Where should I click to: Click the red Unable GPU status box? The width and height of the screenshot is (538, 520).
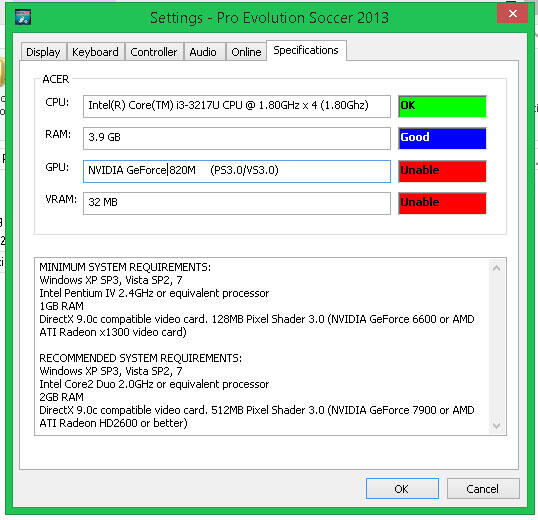point(442,171)
